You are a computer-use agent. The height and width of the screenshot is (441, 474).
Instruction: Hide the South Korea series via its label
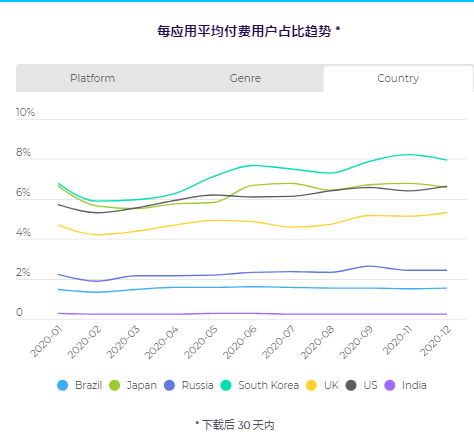pos(268,385)
